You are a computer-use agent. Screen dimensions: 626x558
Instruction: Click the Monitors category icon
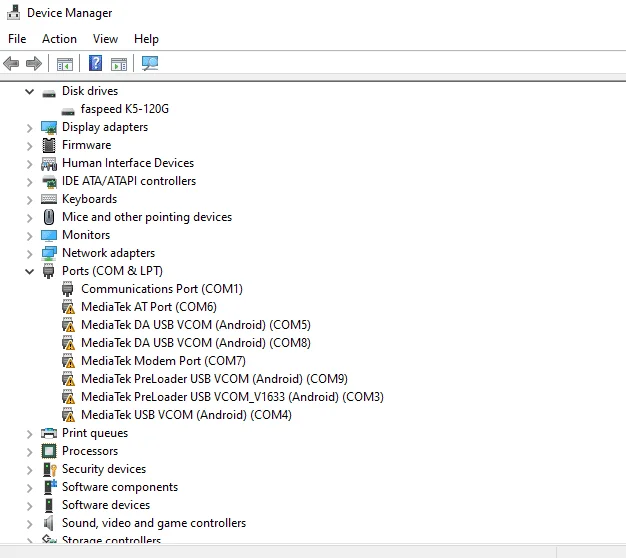pyautogui.click(x=49, y=235)
